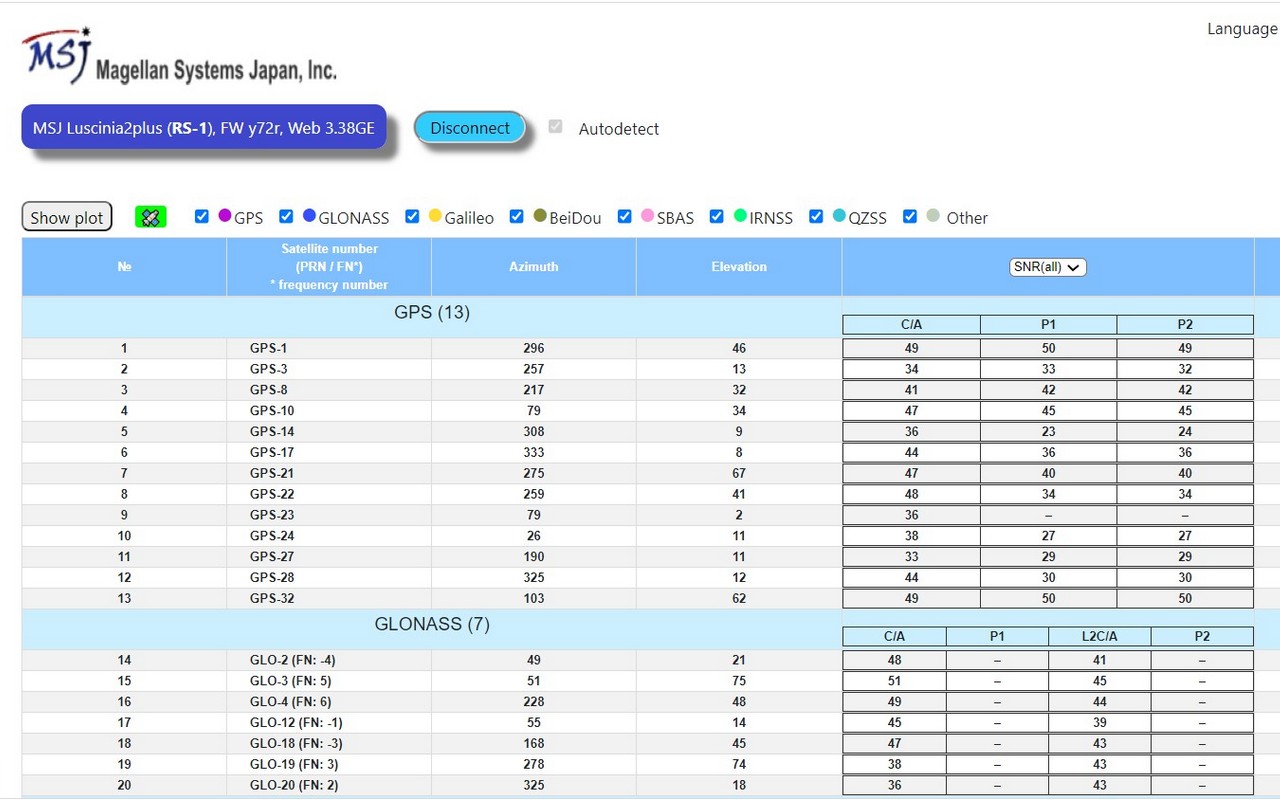Click the pink SBAS legend dot
Image resolution: width=1280 pixels, height=800 pixels.
648,216
